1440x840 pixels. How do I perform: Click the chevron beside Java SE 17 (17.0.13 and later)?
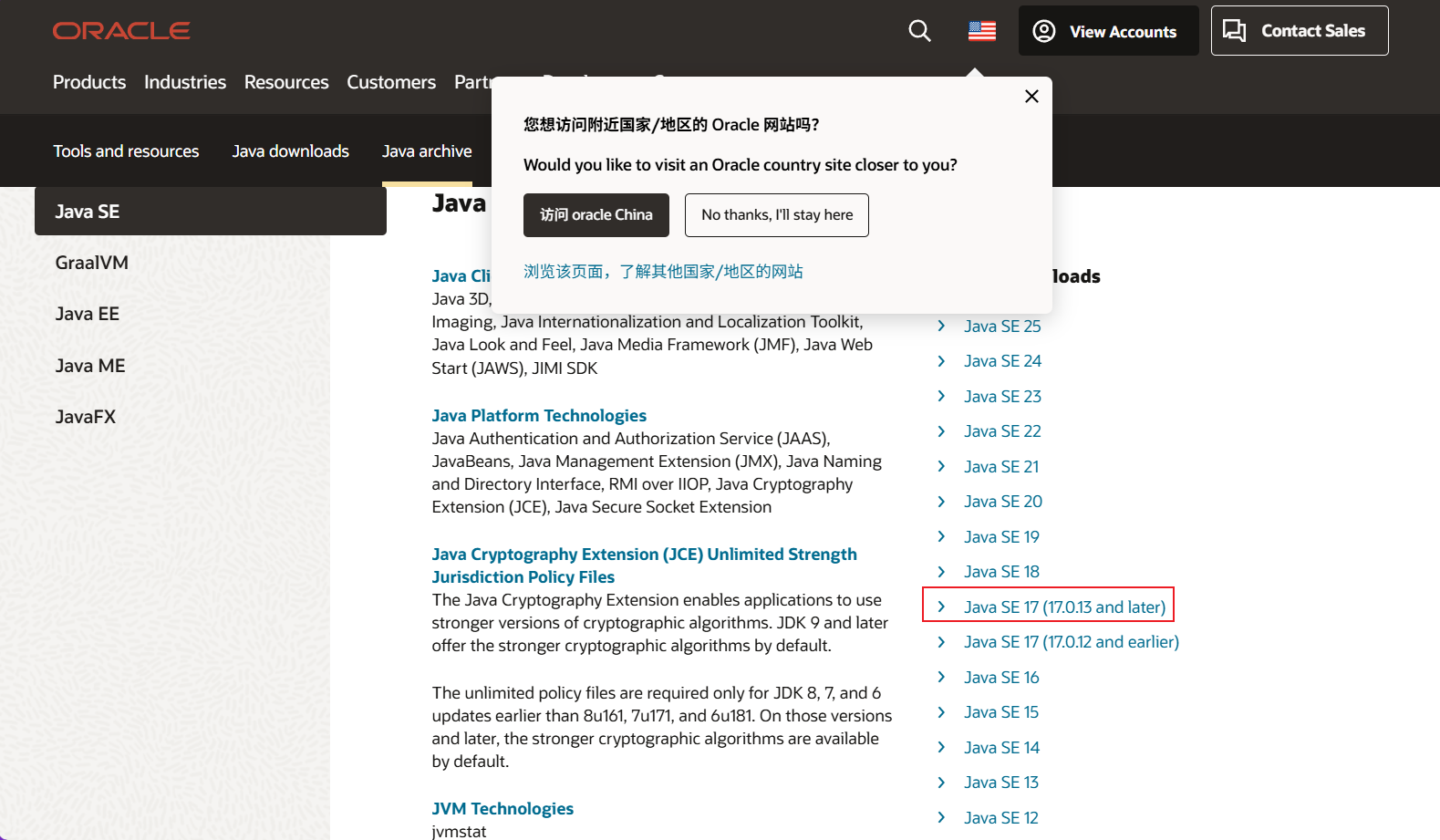point(941,607)
